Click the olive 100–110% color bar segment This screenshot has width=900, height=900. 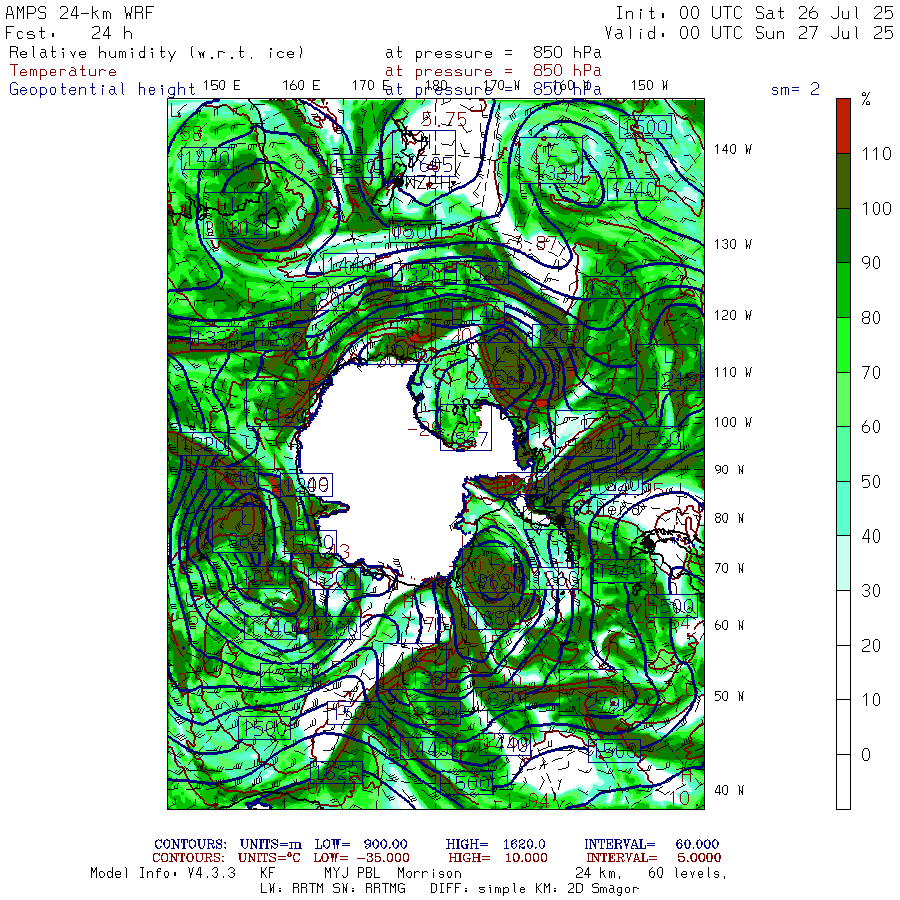tap(843, 181)
